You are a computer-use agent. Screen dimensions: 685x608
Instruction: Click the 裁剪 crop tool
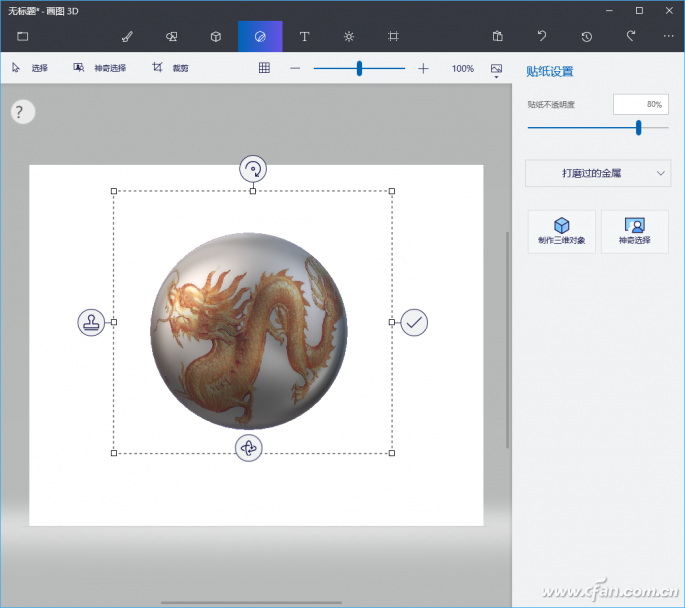click(170, 68)
